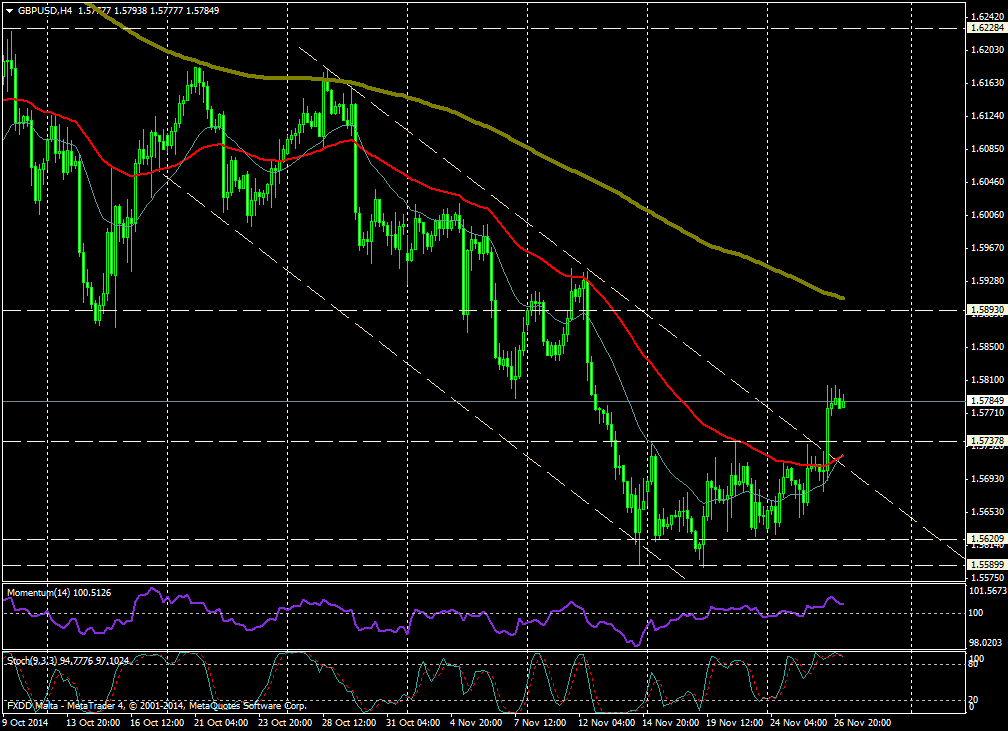Click the 9 Oct 2014 date label
Screen dimensions: 1008x731
[28, 721]
